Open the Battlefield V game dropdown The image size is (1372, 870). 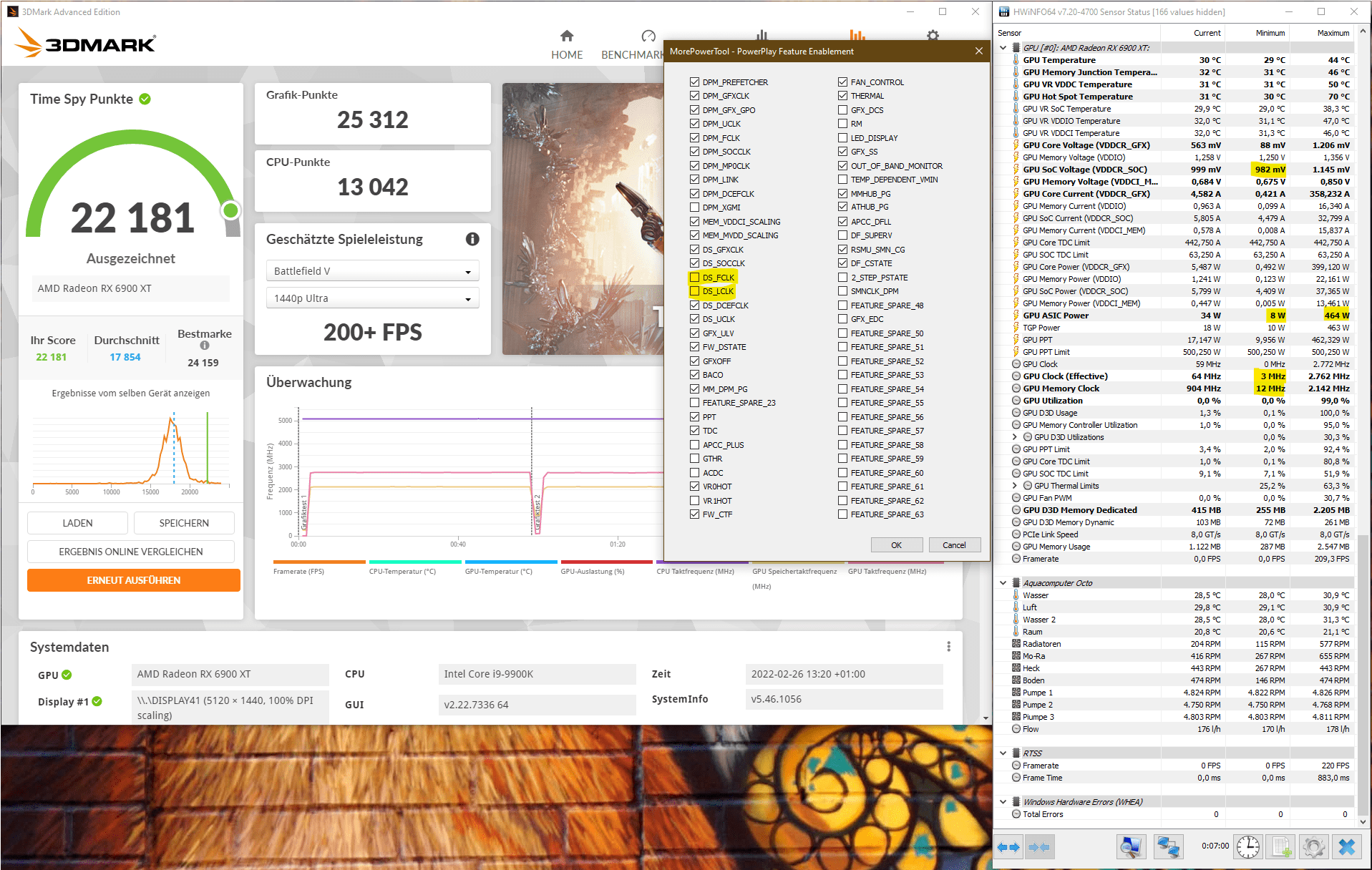point(372,271)
